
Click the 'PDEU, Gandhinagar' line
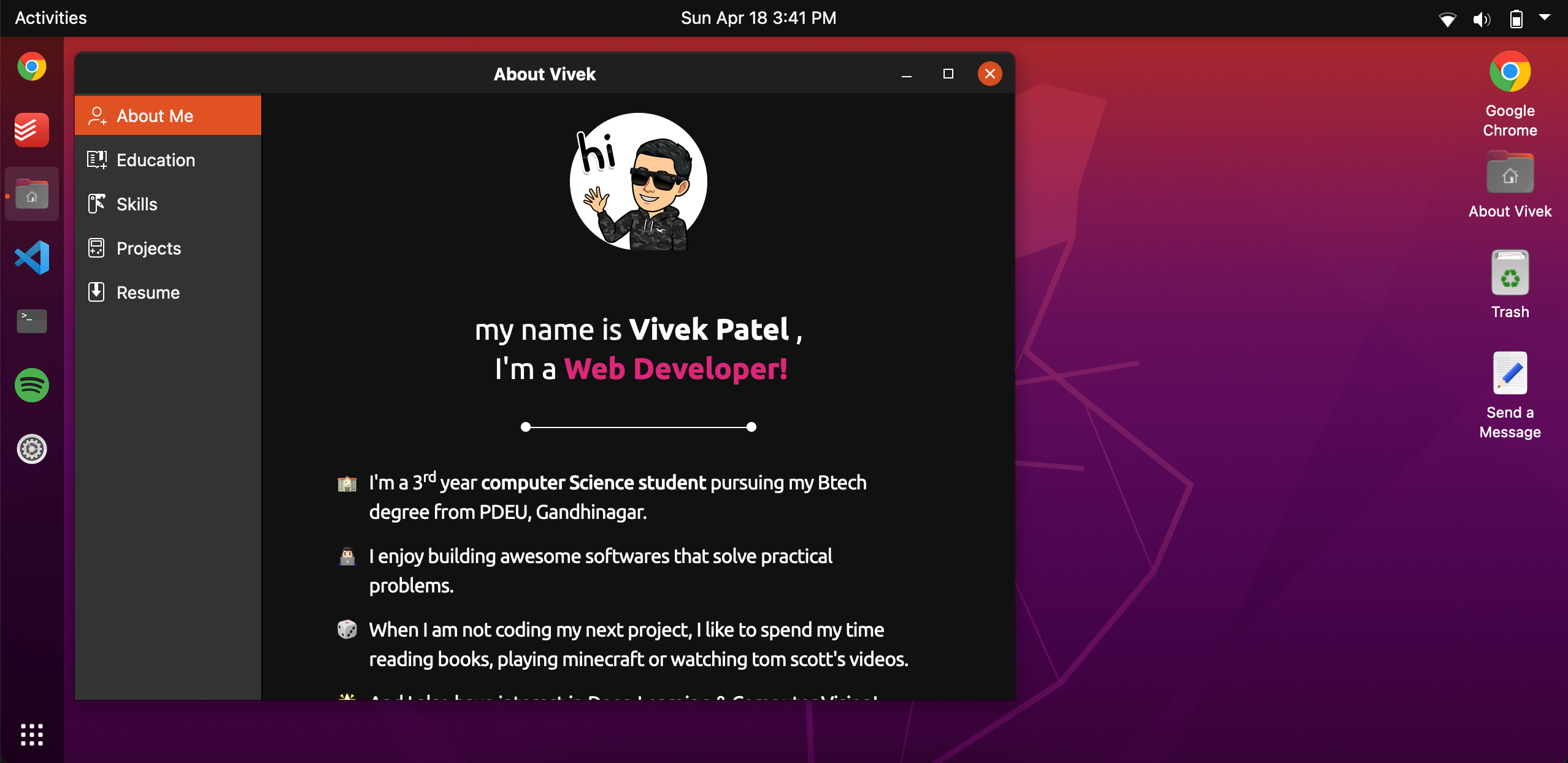[508, 512]
